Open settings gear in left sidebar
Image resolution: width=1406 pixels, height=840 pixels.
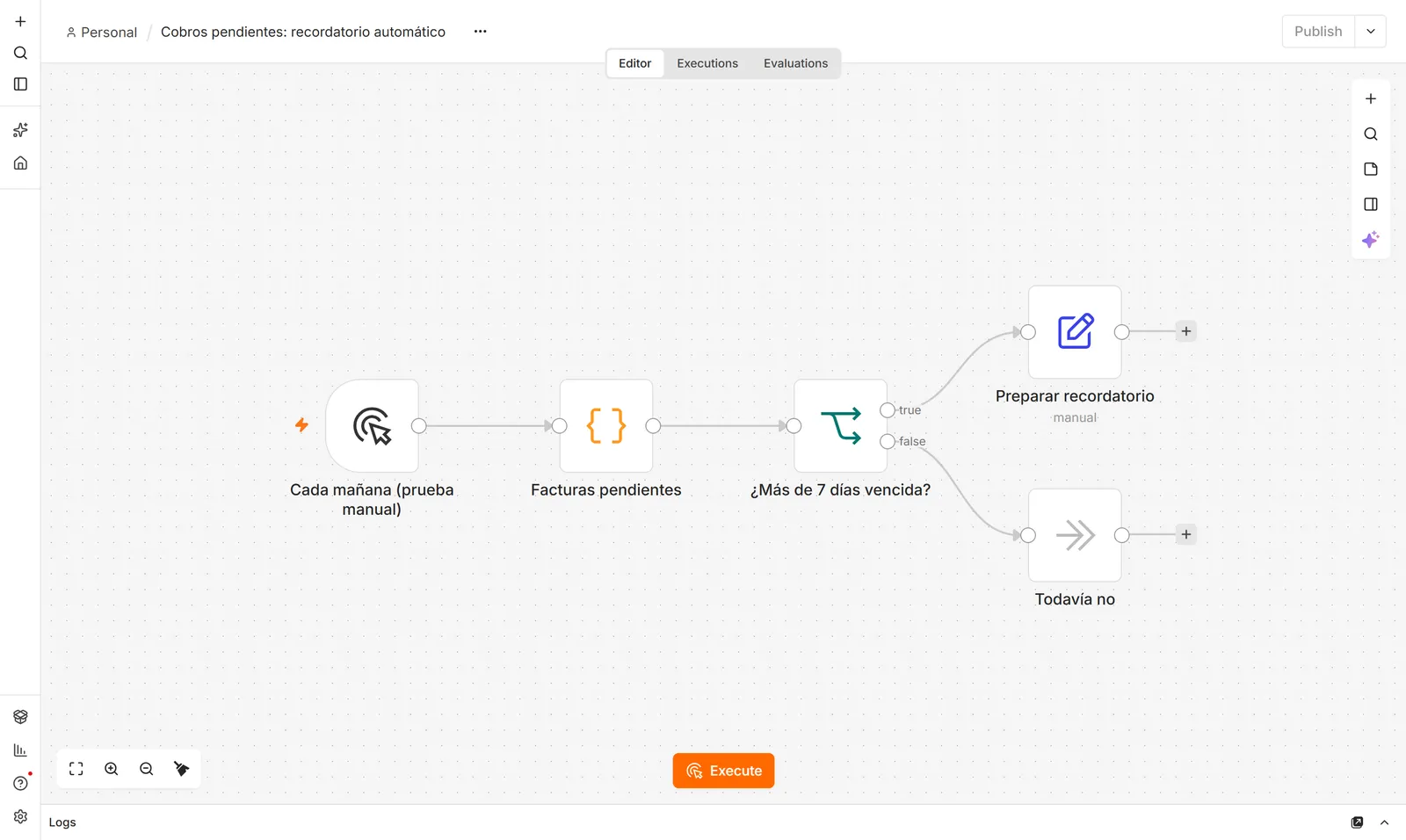tap(20, 817)
